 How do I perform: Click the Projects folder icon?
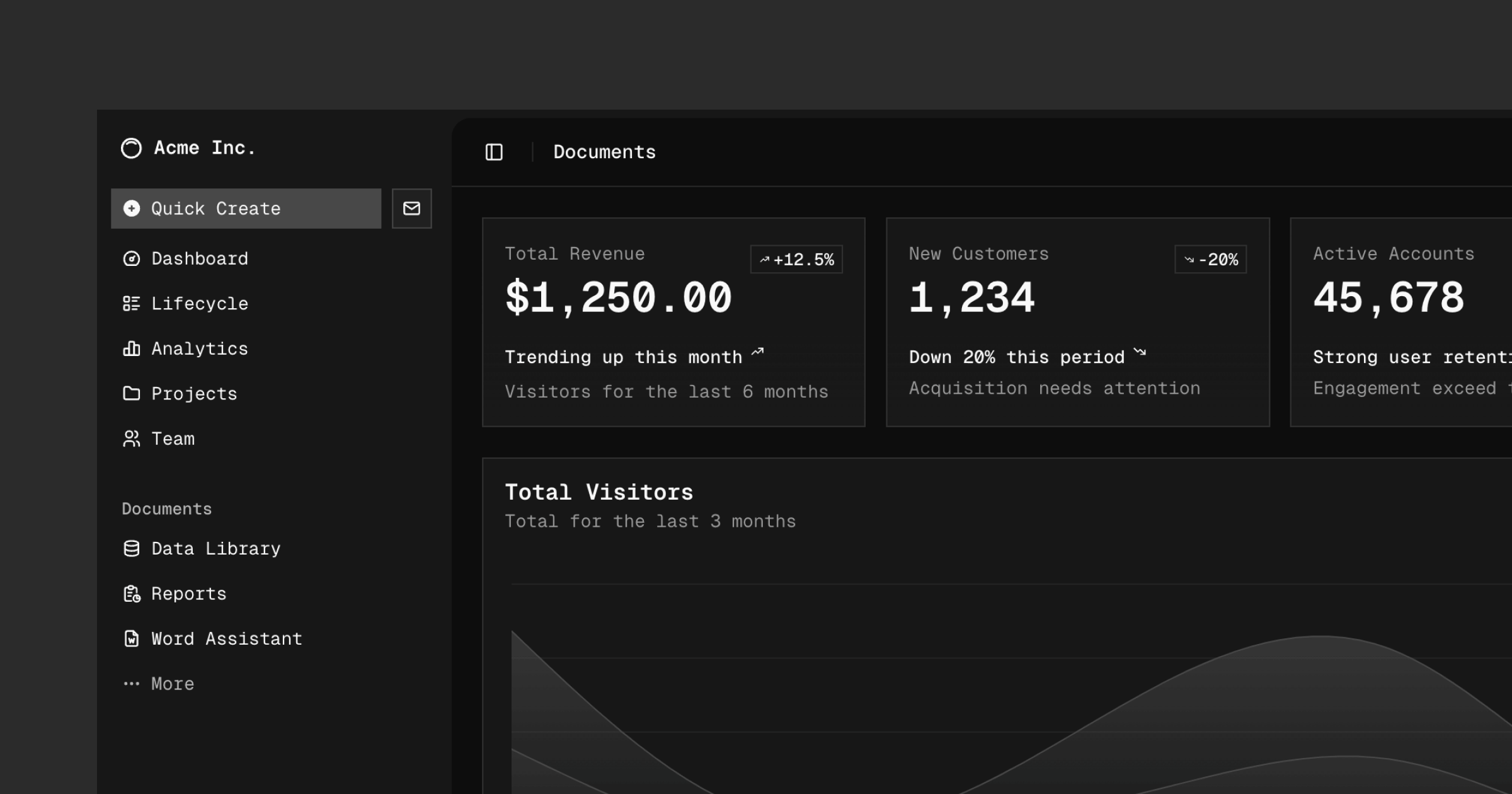(132, 393)
